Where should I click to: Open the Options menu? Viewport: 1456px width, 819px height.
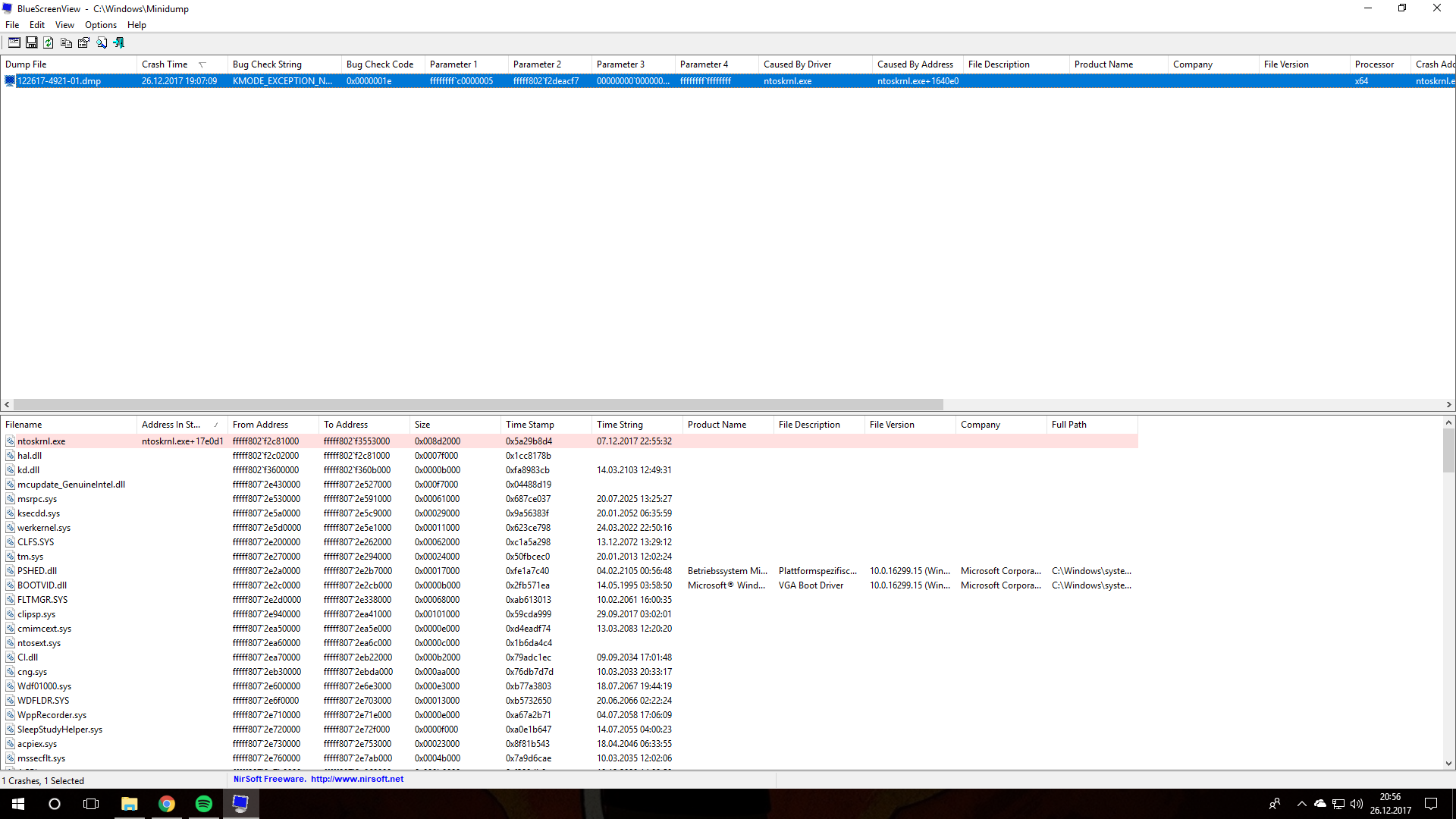[x=100, y=25]
